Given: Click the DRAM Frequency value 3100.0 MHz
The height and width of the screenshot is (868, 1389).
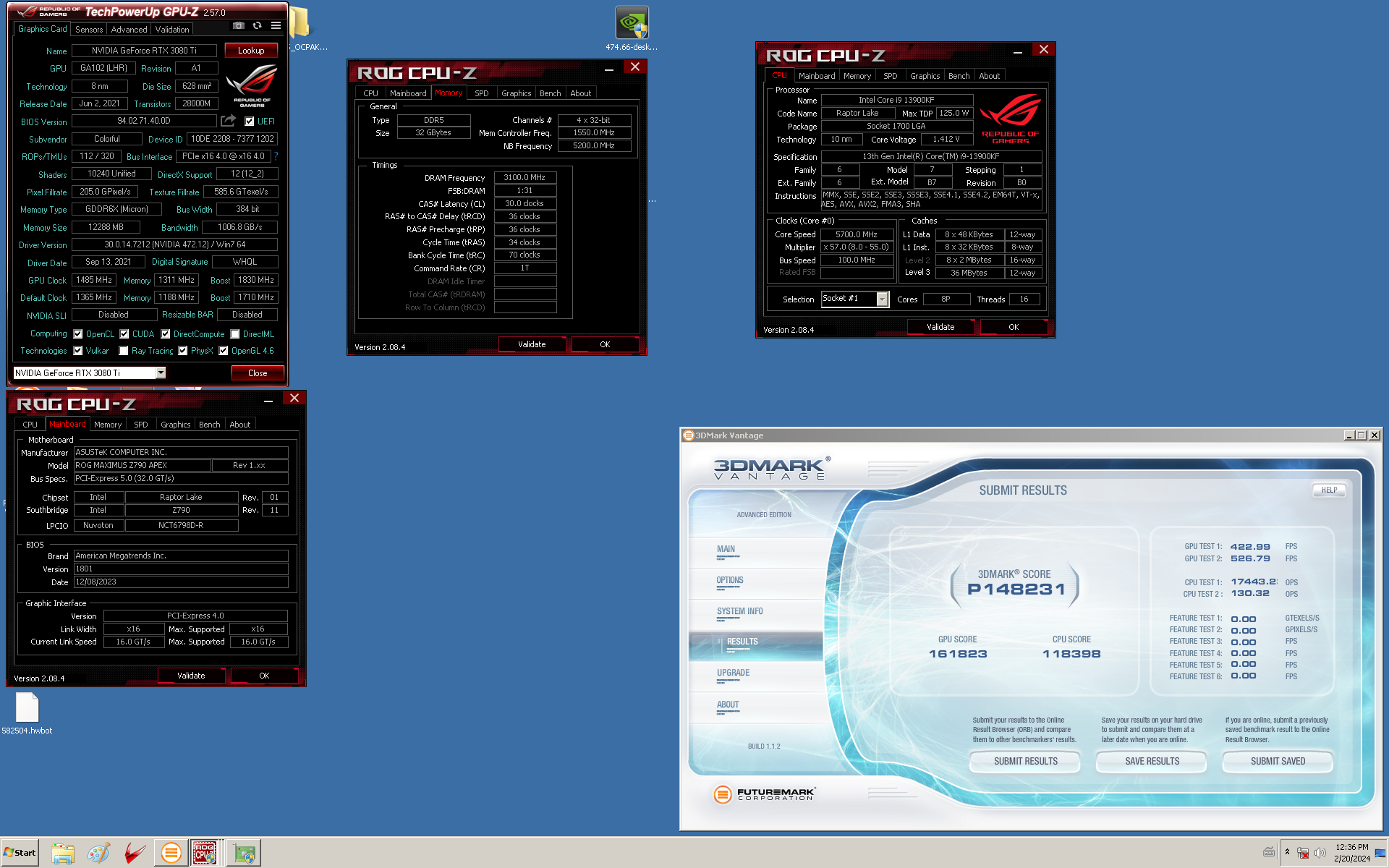Looking at the screenshot, I should coord(524,177).
